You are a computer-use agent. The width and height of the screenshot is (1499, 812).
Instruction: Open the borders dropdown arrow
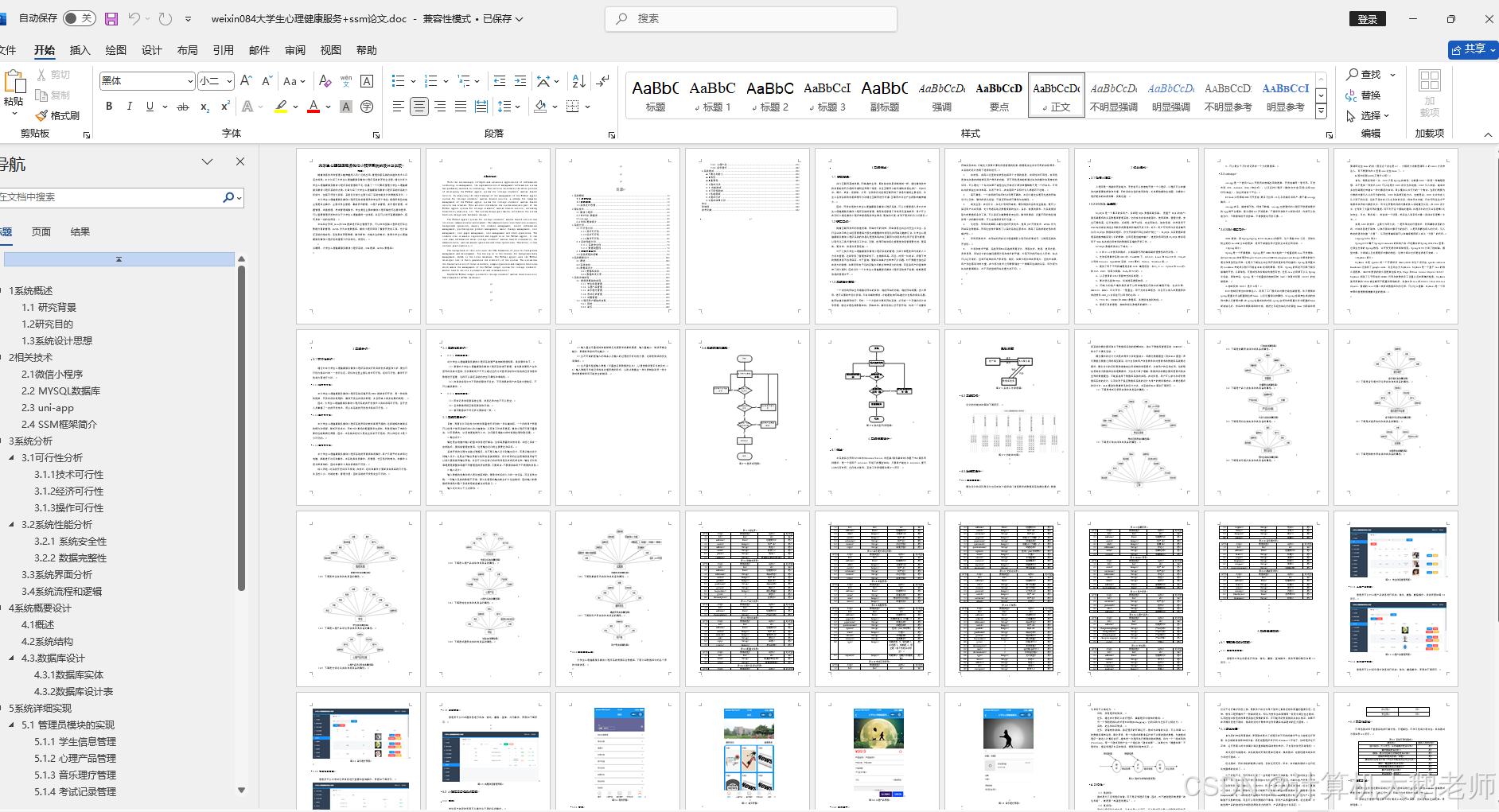coord(588,107)
